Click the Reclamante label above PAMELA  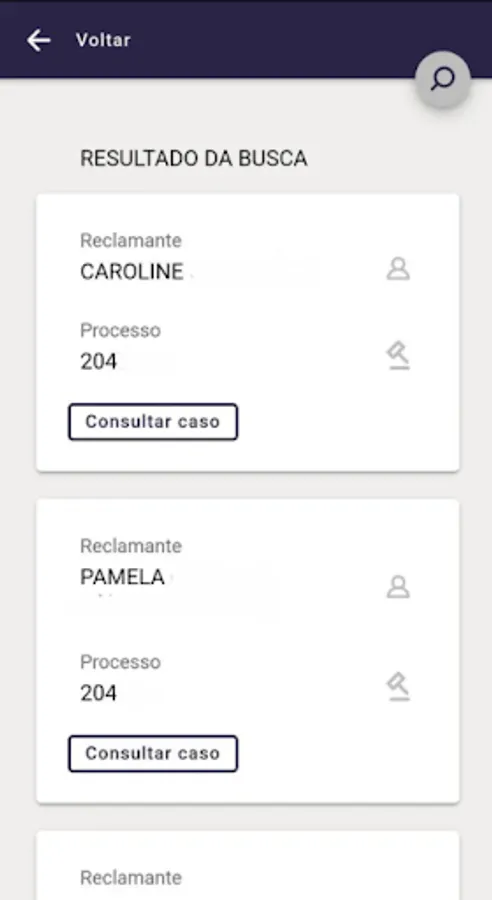131,546
